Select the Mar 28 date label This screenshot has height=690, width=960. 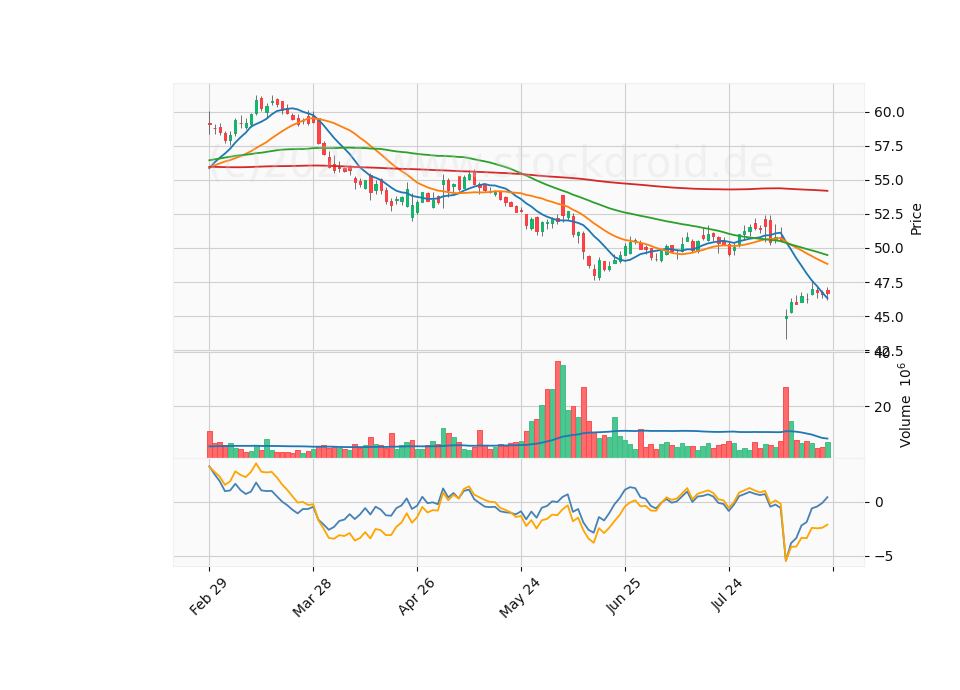pyautogui.click(x=312, y=597)
